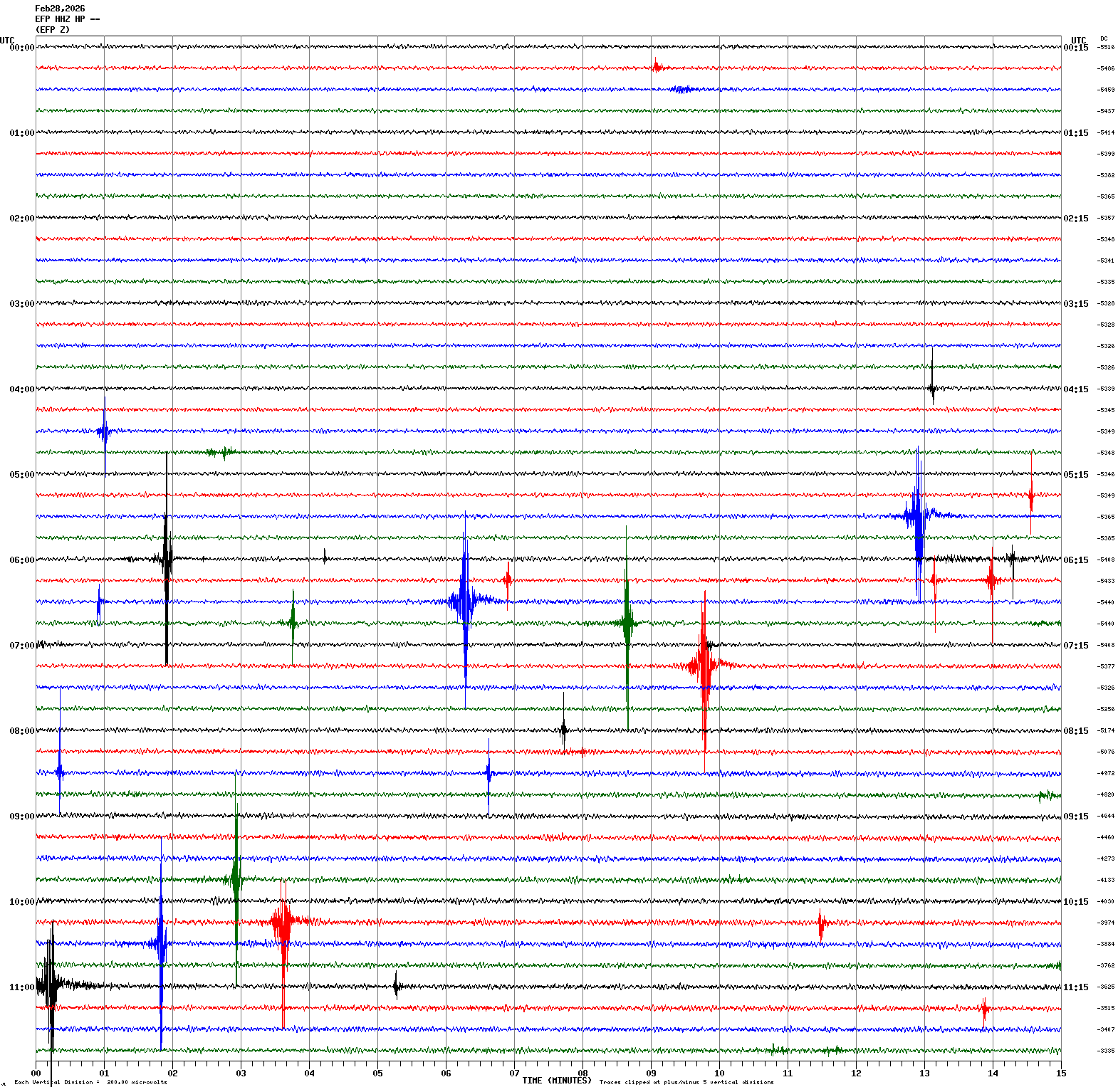
Task: Click the EFP HHZ HP station header
Action: [x=67, y=19]
